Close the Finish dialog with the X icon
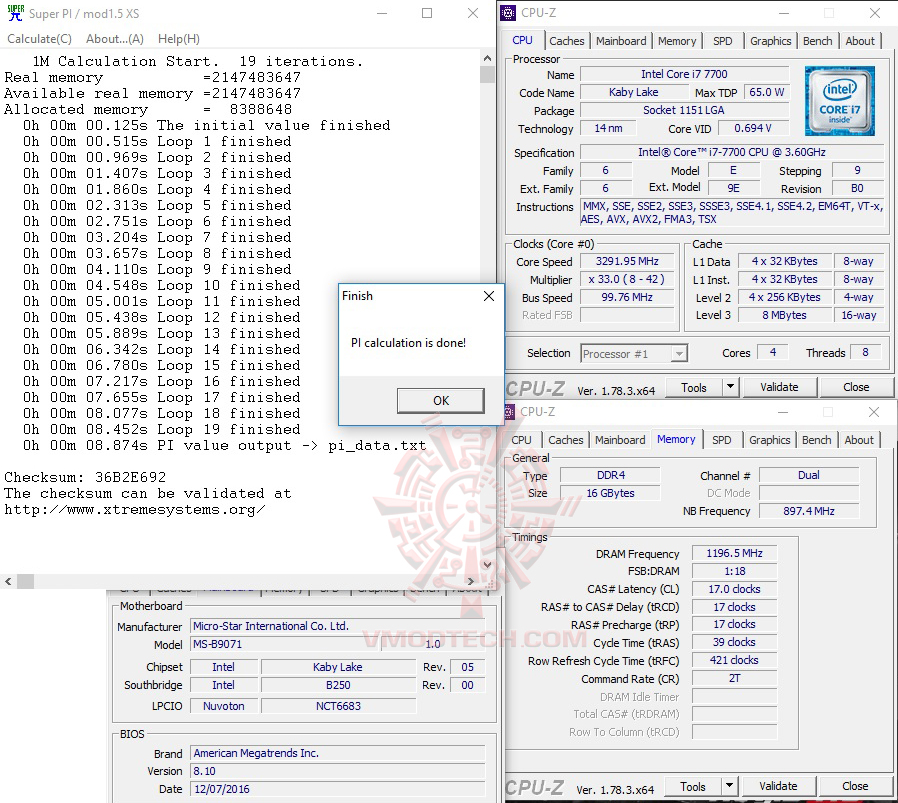The image size is (898, 803). click(x=489, y=296)
